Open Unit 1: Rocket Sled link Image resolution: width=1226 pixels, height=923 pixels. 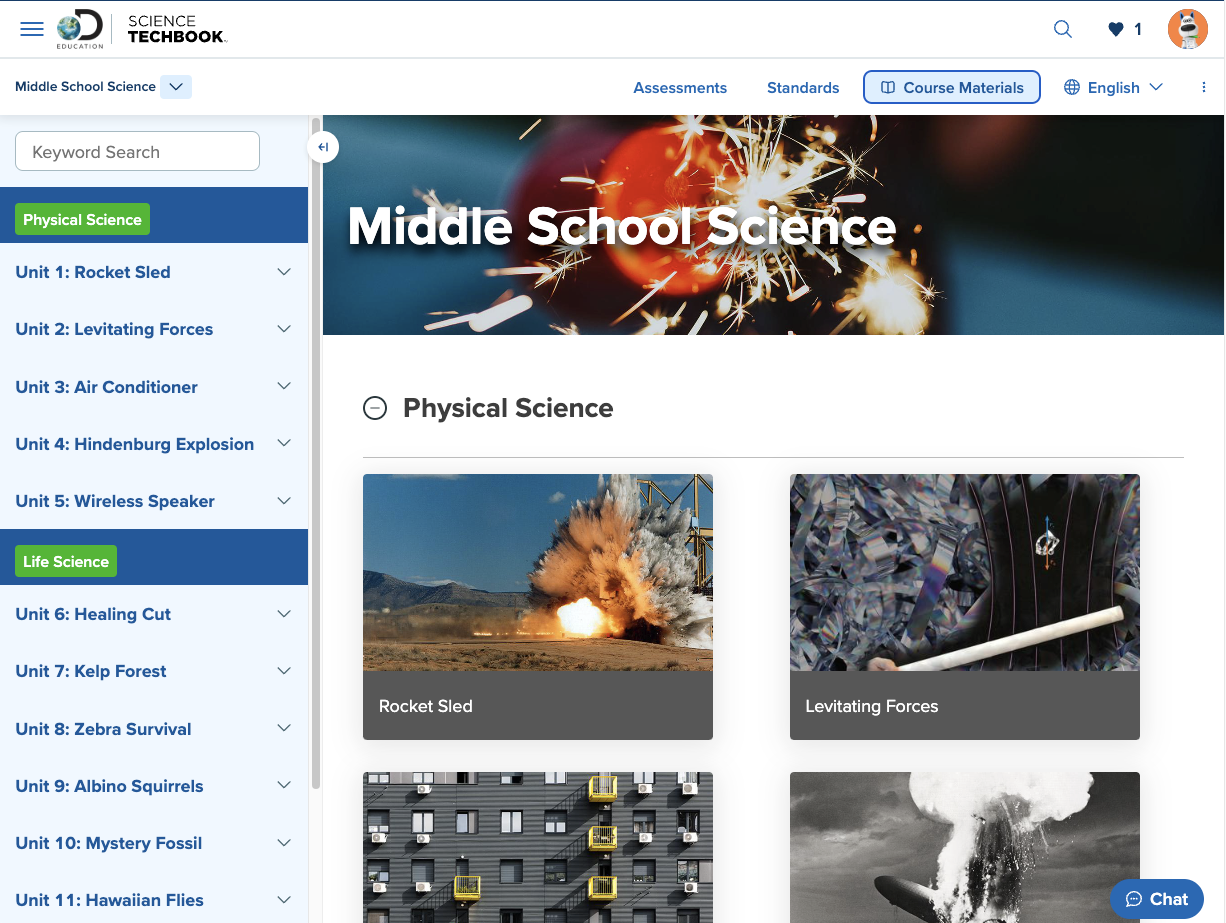93,272
